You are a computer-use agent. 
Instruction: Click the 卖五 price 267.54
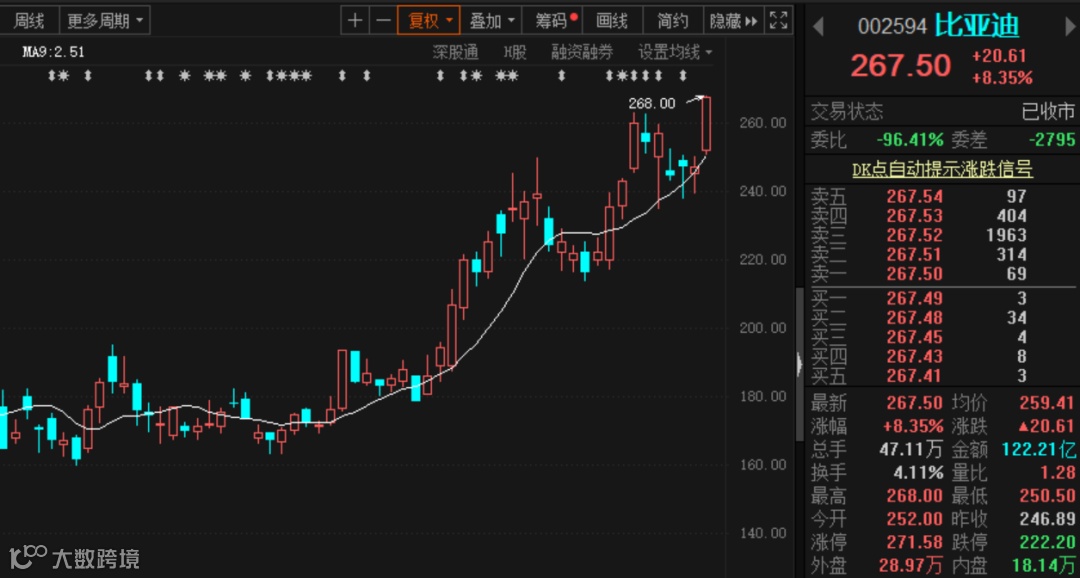pyautogui.click(x=915, y=197)
